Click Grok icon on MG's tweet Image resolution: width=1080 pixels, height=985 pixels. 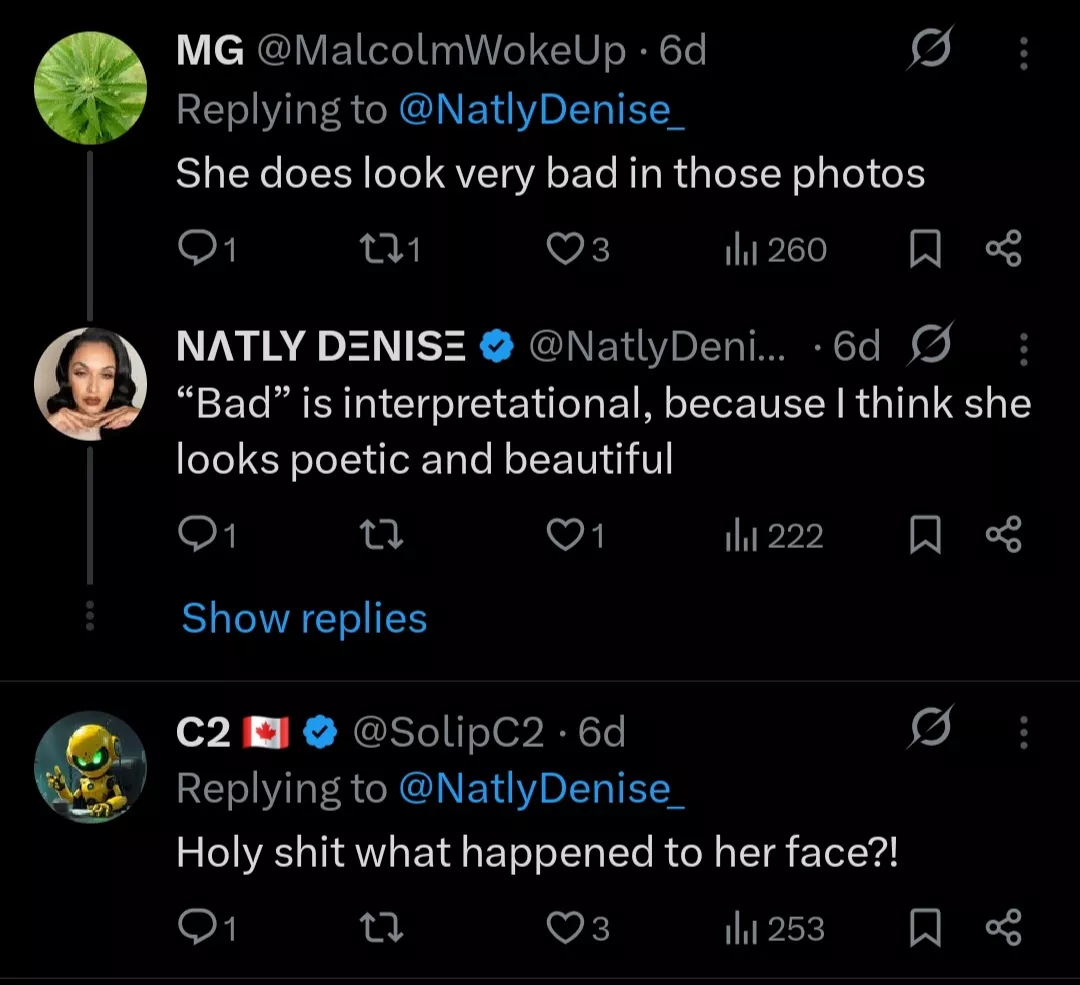click(930, 50)
